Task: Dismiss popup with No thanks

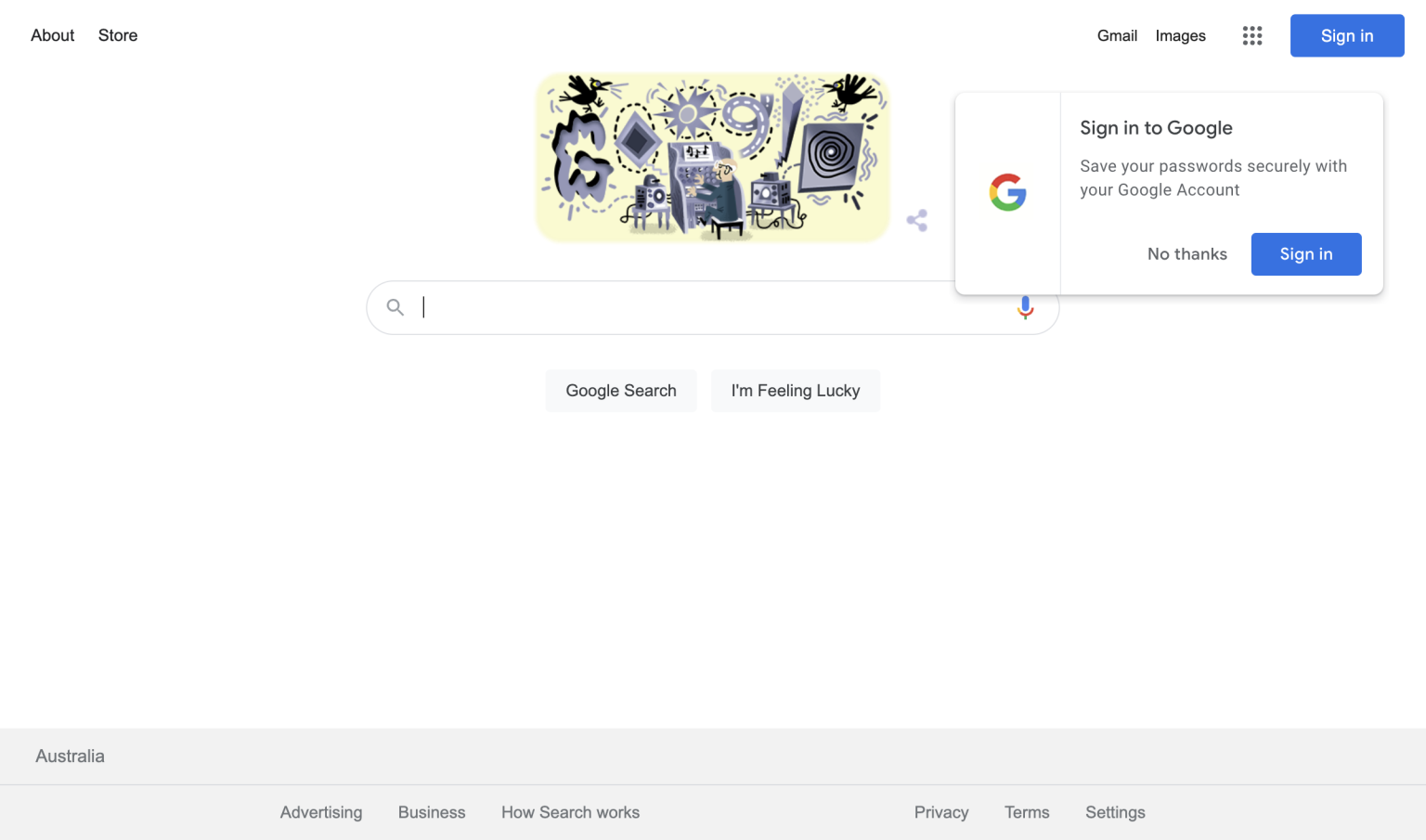Action: coord(1186,254)
